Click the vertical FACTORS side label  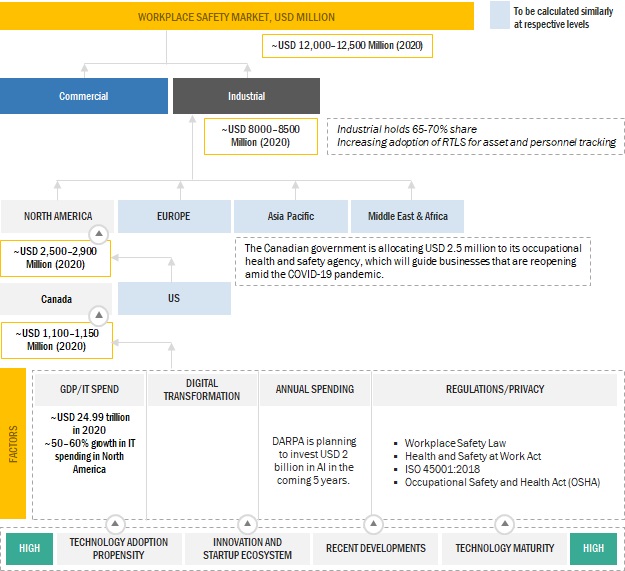point(13,443)
